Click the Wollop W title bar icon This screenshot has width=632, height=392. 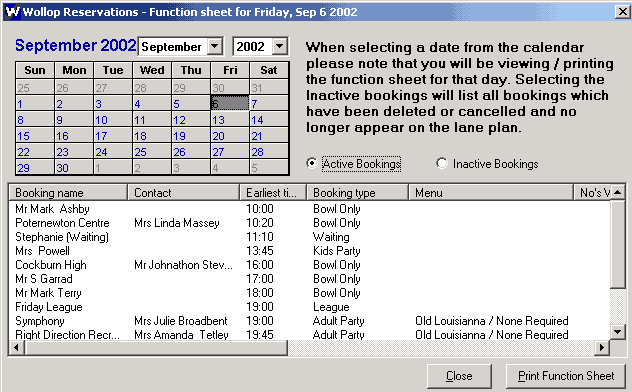pyautogui.click(x=12, y=12)
